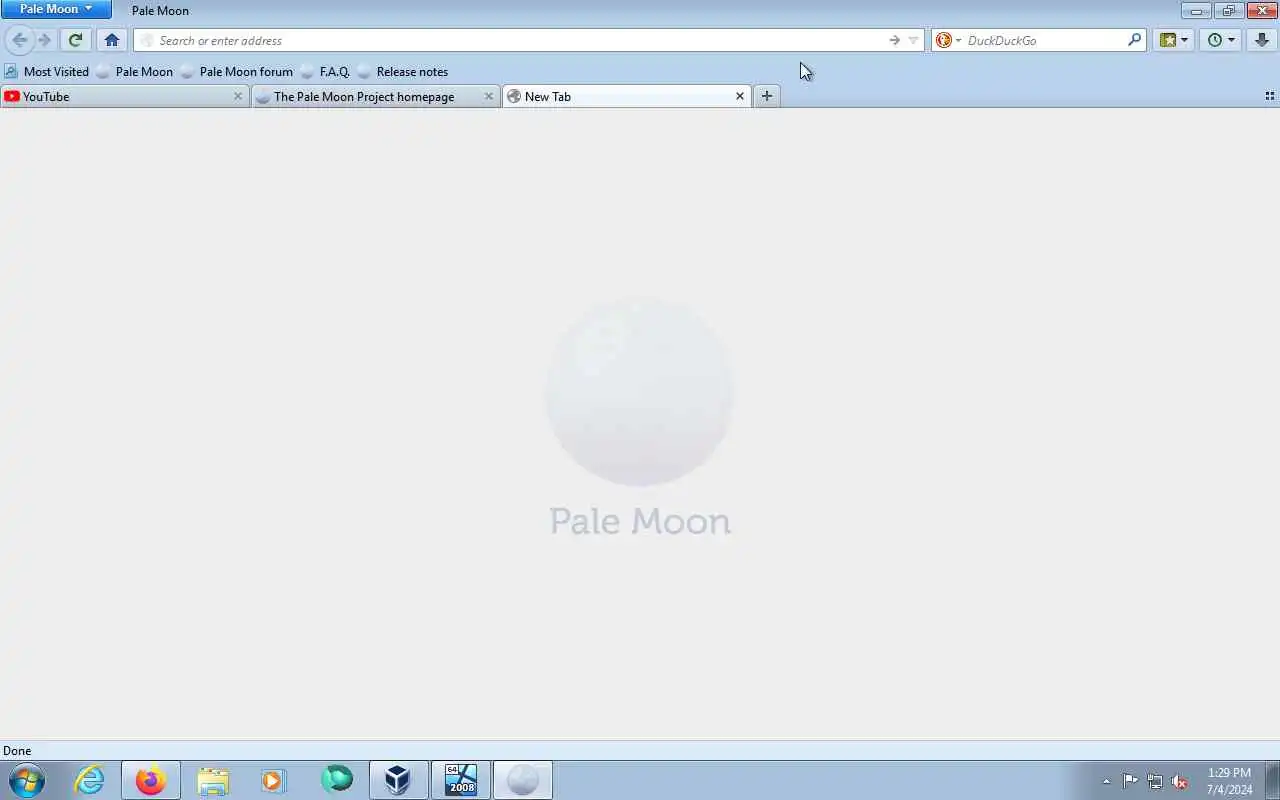Click the Go arrow in address bar
The width and height of the screenshot is (1280, 800).
point(894,40)
